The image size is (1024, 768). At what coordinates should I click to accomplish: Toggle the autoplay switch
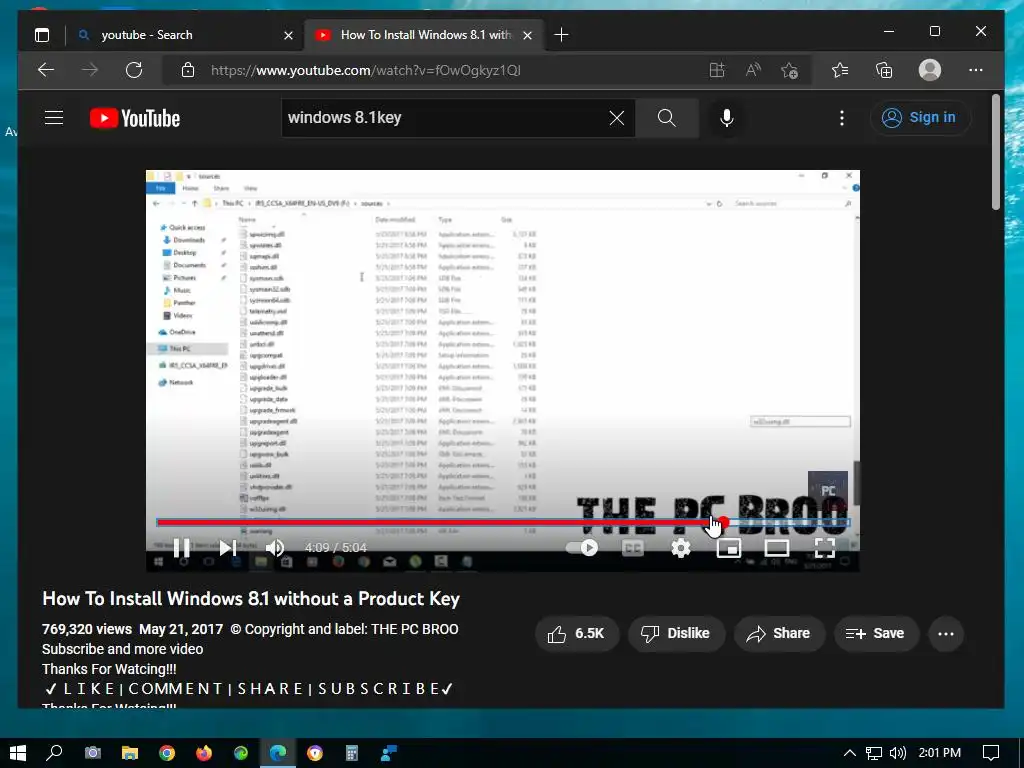[582, 547]
